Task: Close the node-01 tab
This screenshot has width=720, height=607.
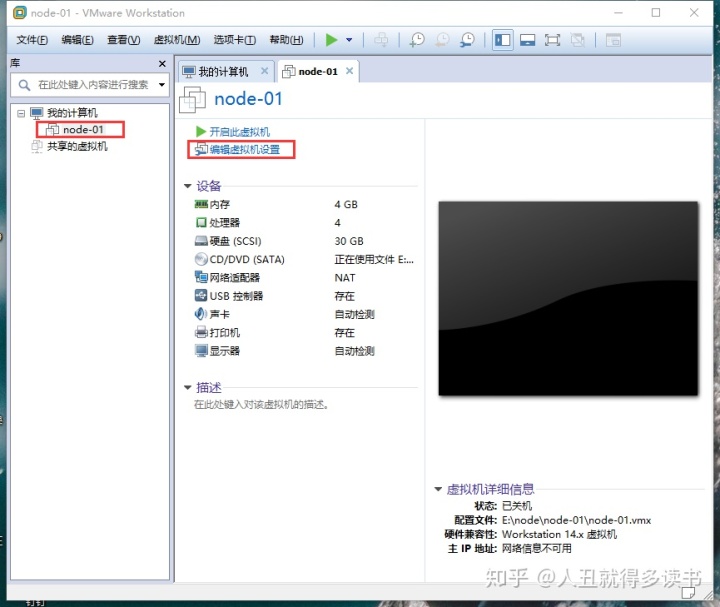Action: [x=349, y=71]
